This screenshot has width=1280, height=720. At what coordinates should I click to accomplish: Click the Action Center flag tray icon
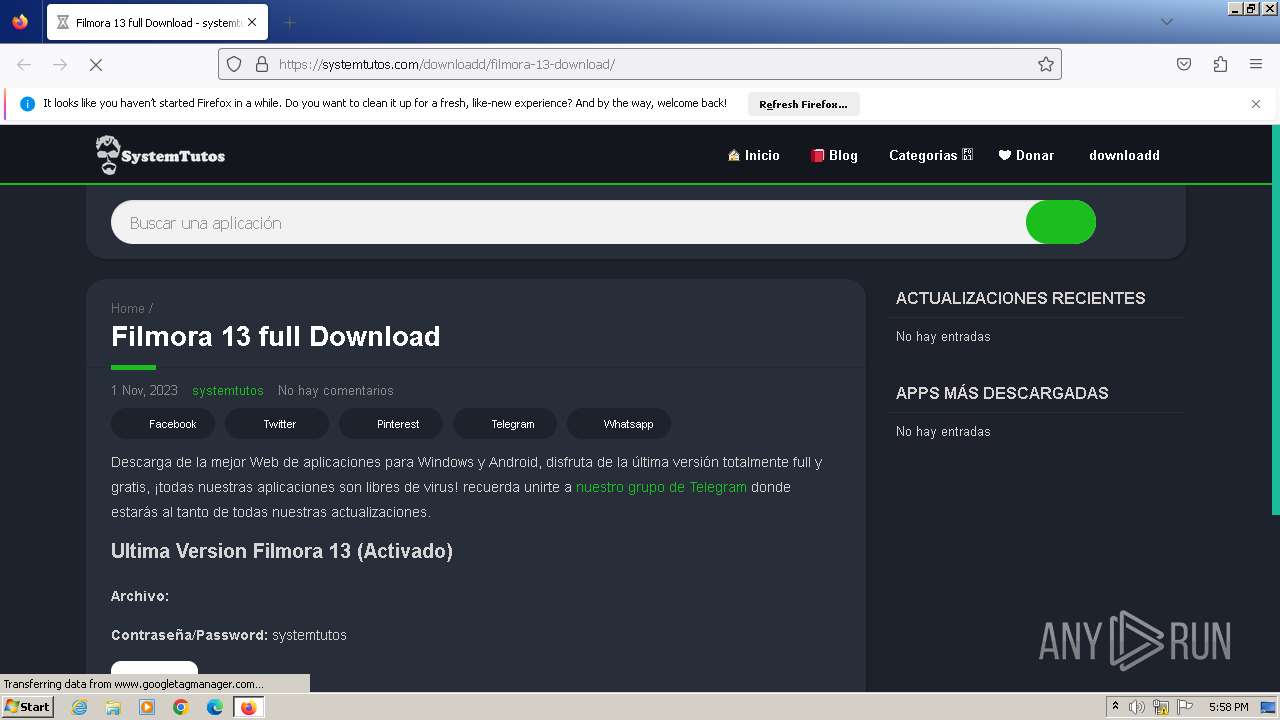[x=1185, y=707]
